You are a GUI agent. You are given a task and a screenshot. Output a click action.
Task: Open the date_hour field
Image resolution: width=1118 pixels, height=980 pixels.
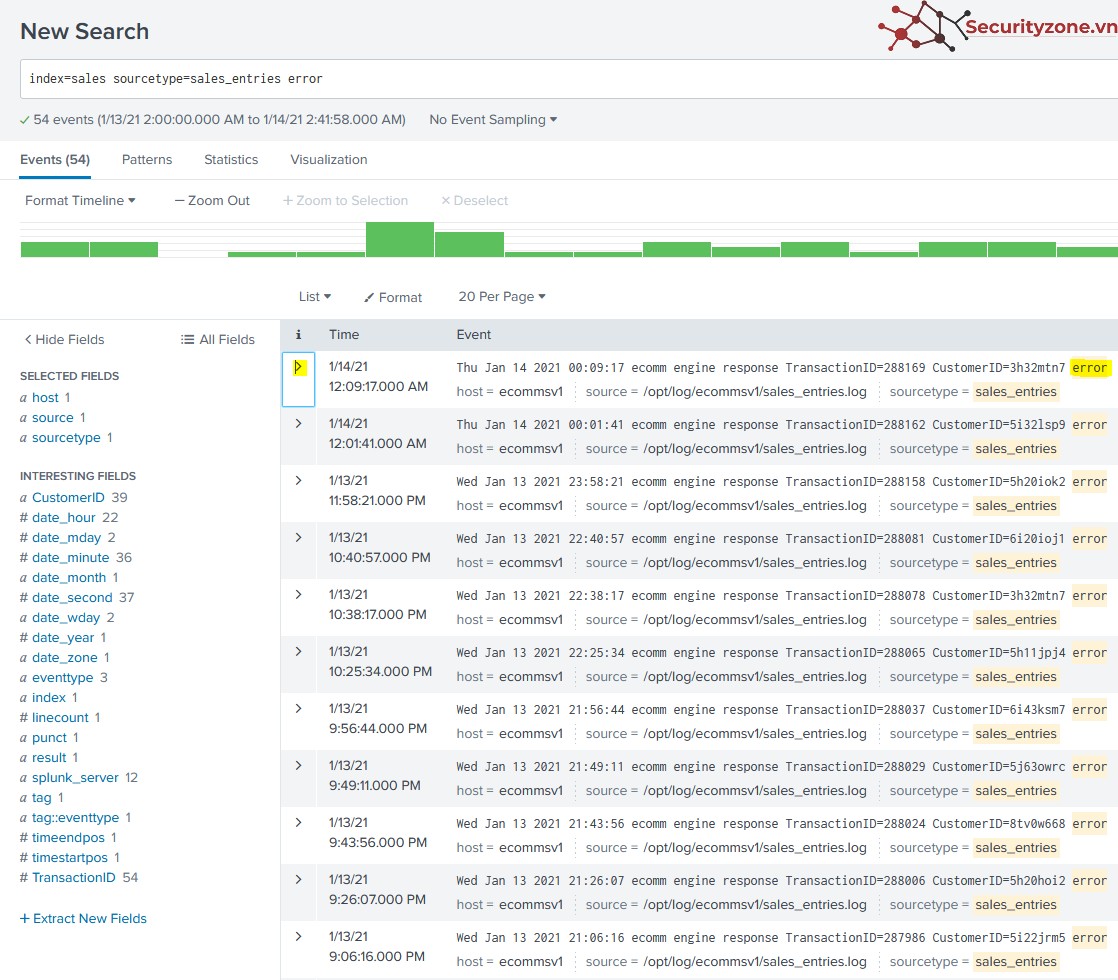point(63,518)
